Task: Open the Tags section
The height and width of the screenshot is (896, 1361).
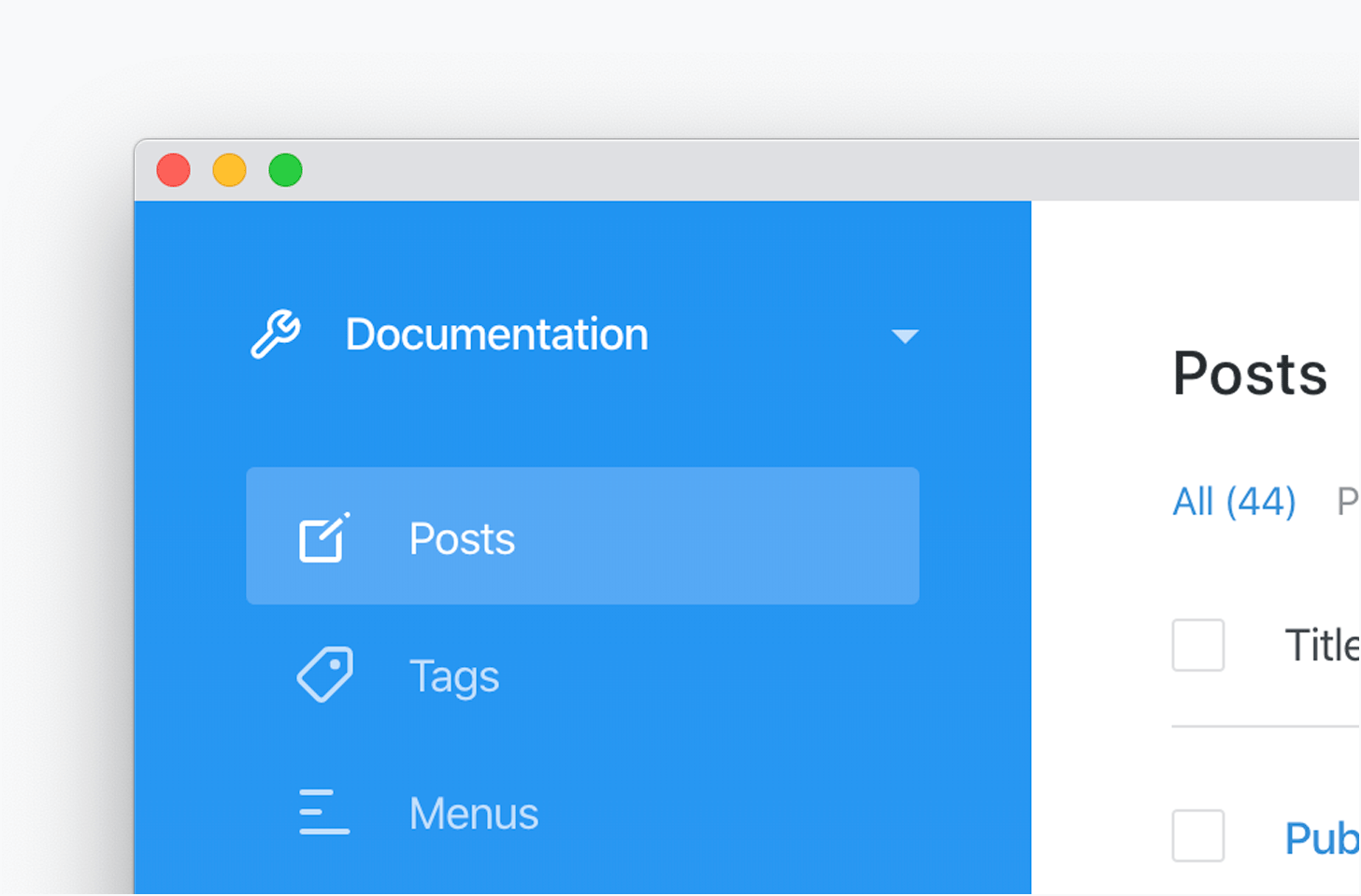Action: pyautogui.click(x=454, y=676)
